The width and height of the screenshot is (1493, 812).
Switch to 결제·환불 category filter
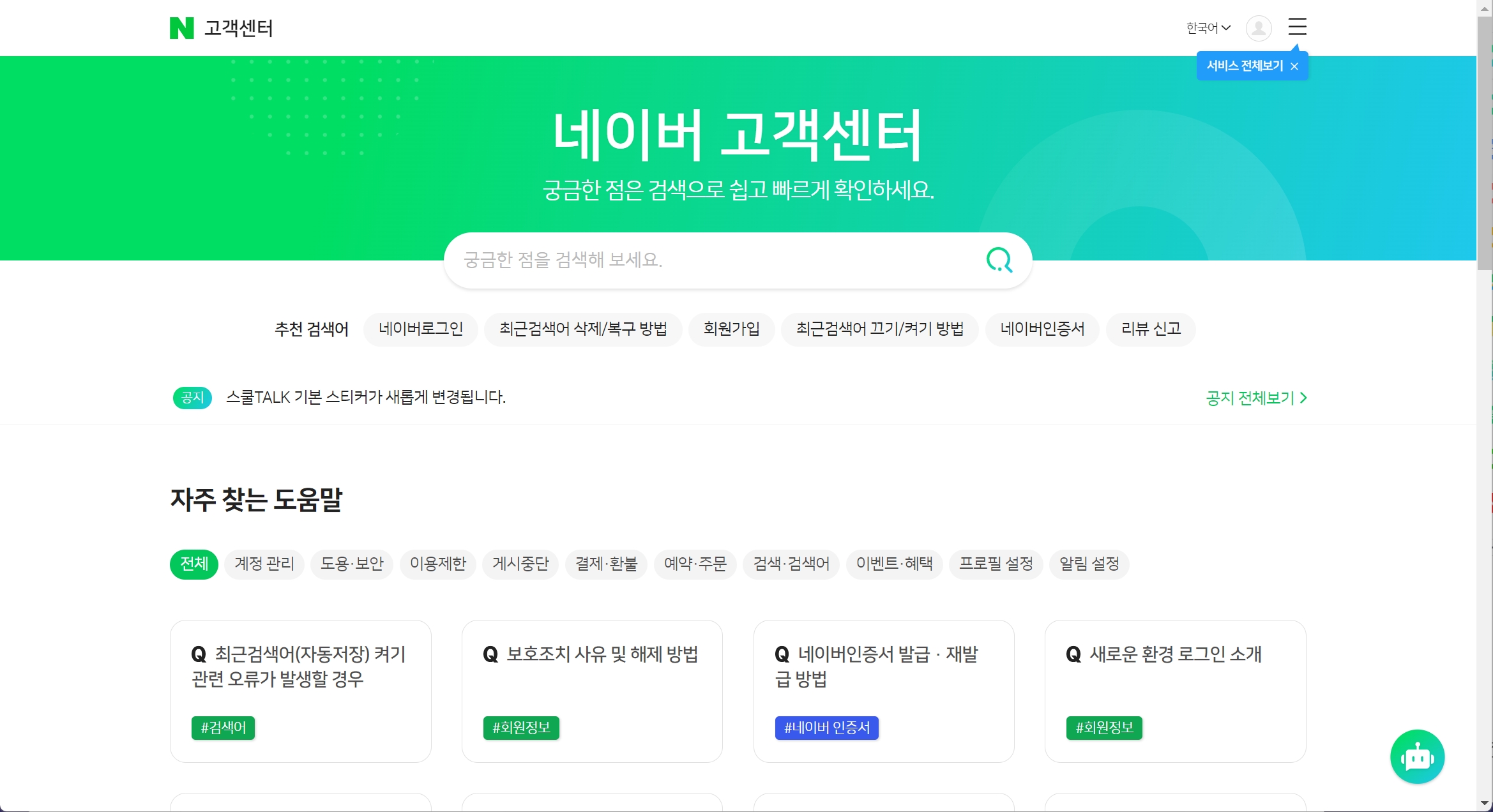tap(606, 564)
